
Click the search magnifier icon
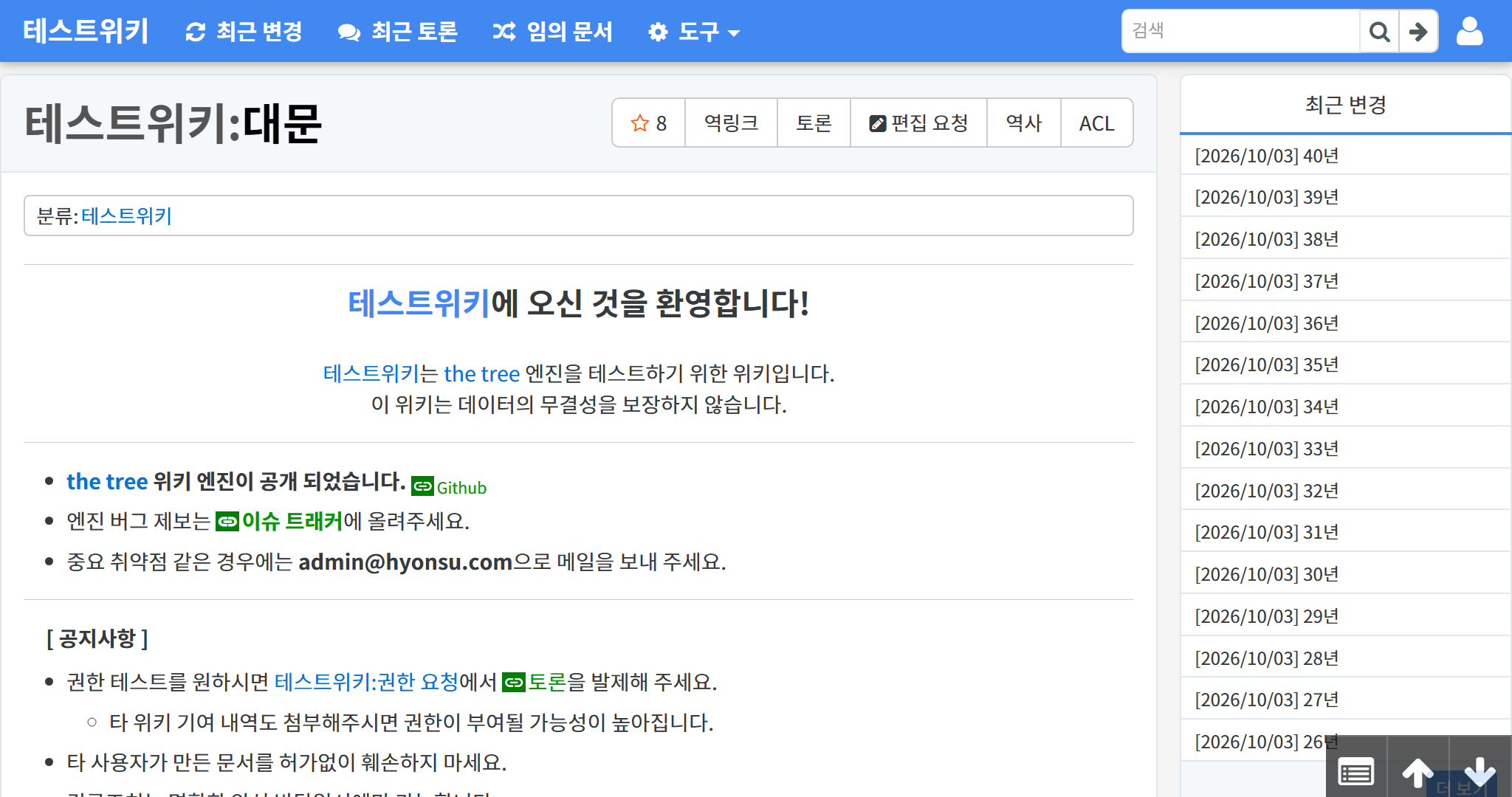point(1379,31)
